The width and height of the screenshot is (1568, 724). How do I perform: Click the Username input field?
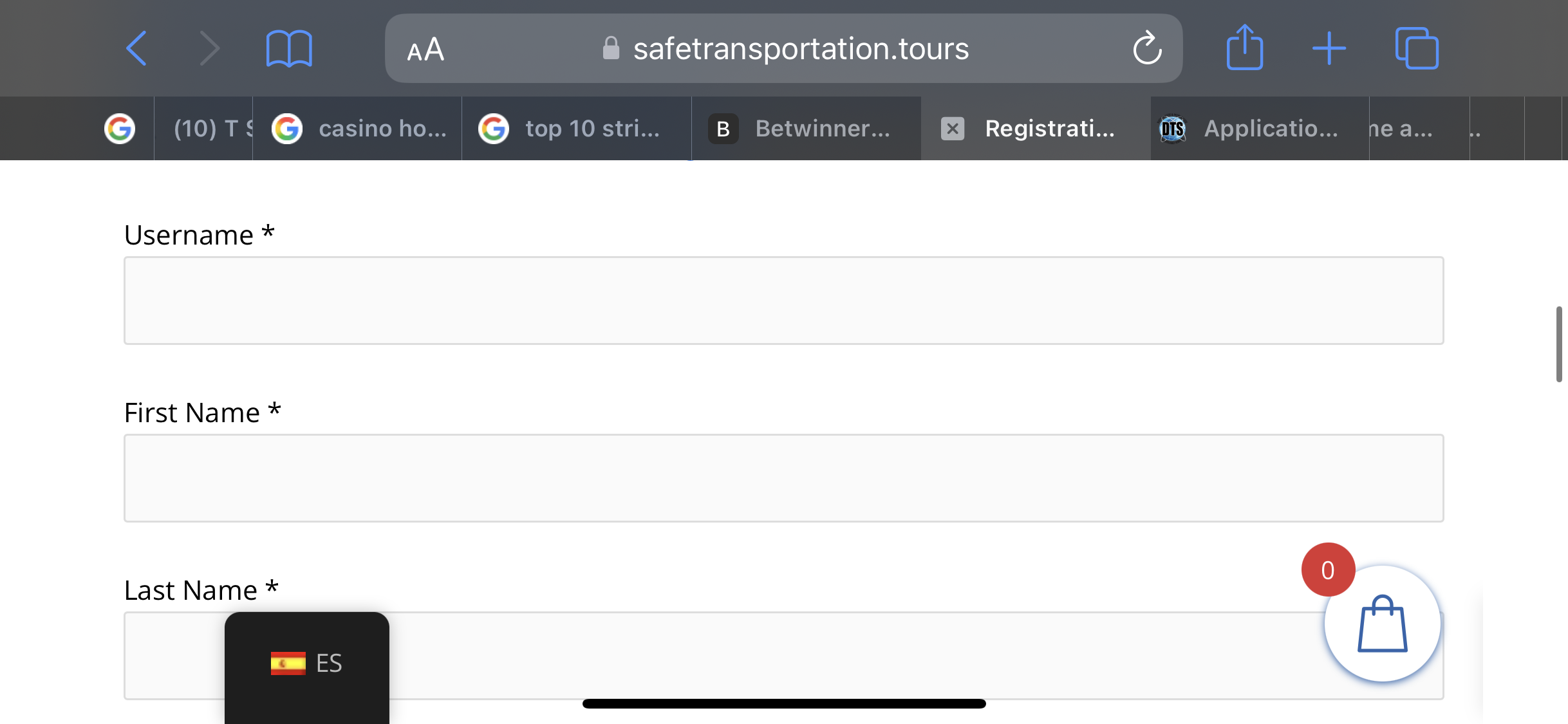point(783,301)
